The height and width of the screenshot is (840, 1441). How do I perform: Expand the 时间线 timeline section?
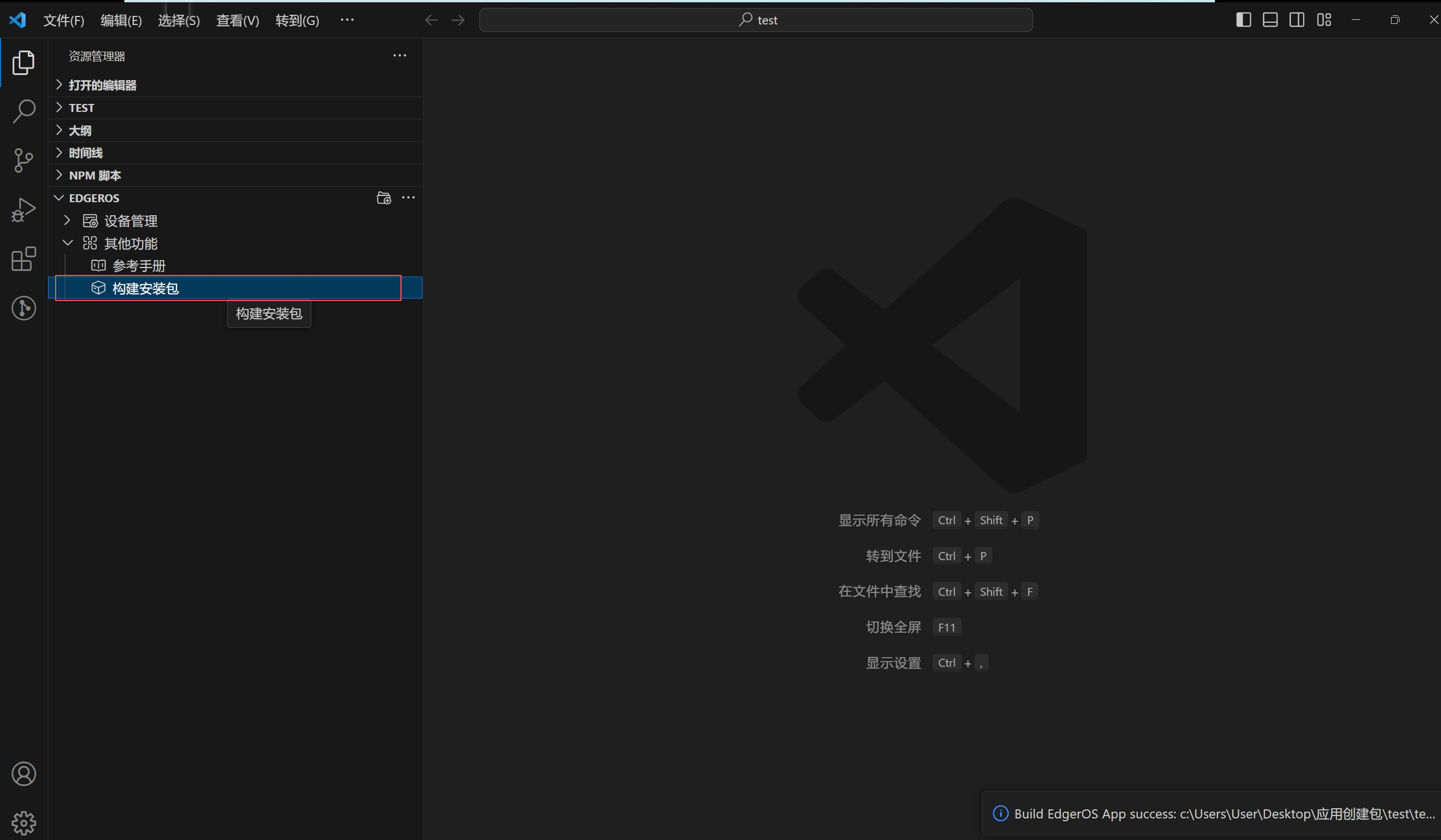236,153
